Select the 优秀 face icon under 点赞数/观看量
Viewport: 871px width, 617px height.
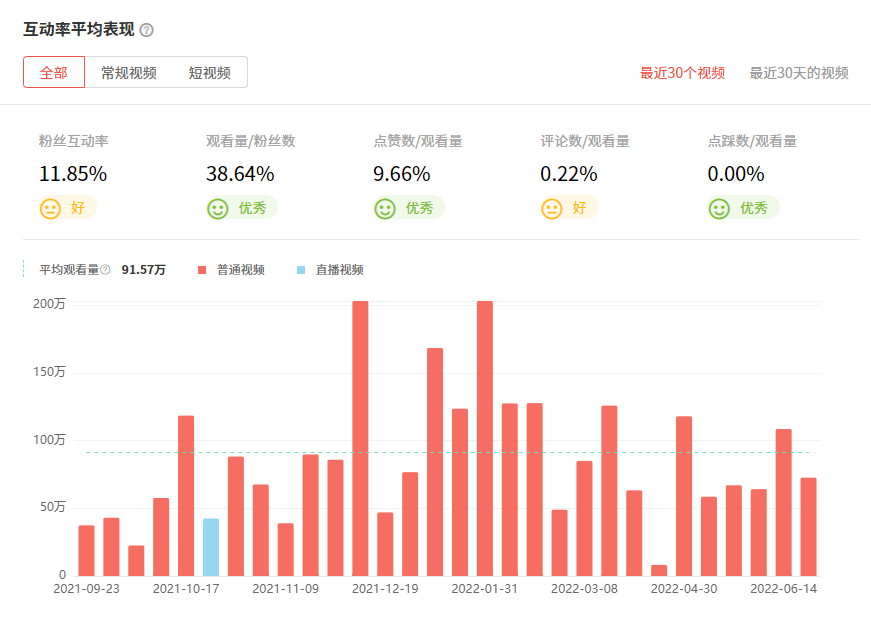click(383, 208)
